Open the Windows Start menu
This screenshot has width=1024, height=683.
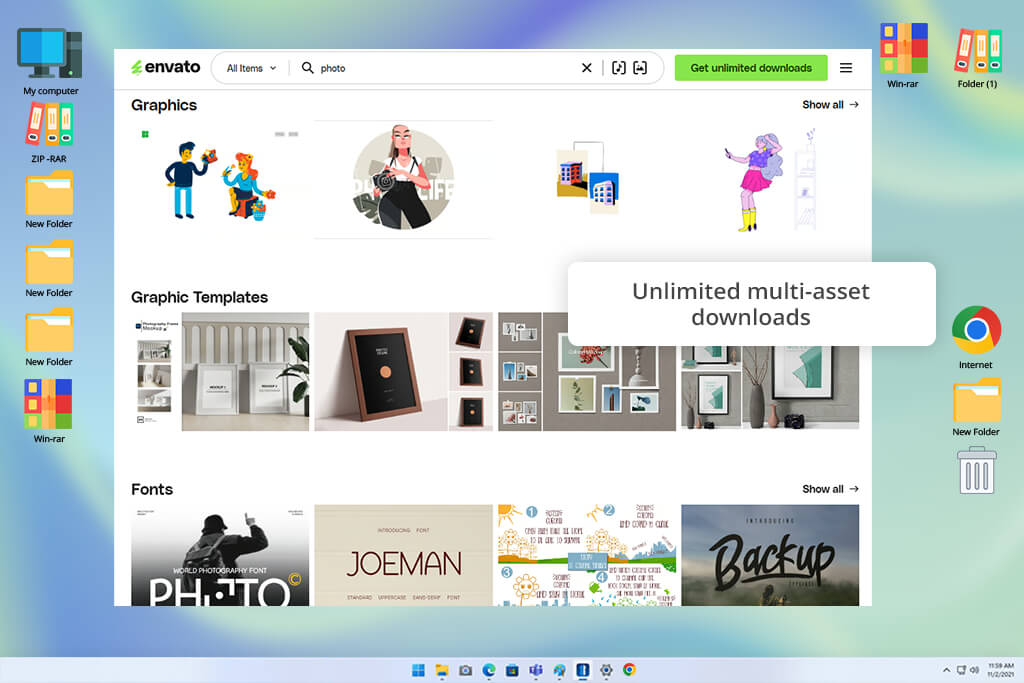(x=418, y=670)
